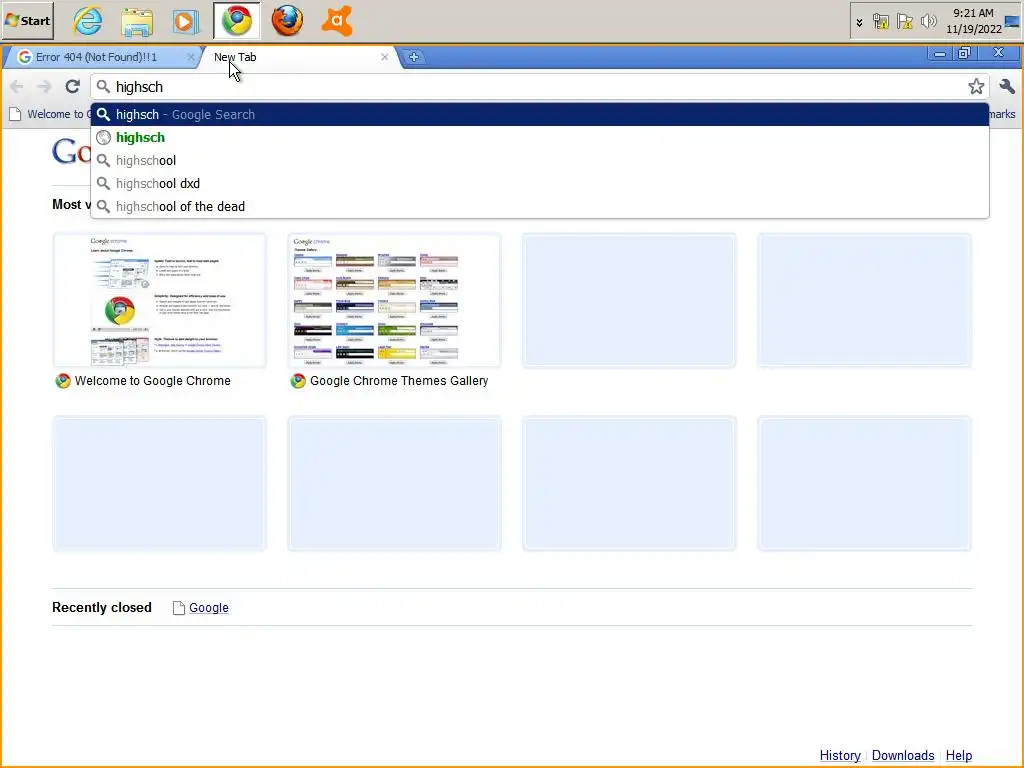The image size is (1024, 768).
Task: Go back with the back arrow
Action: [x=17, y=86]
